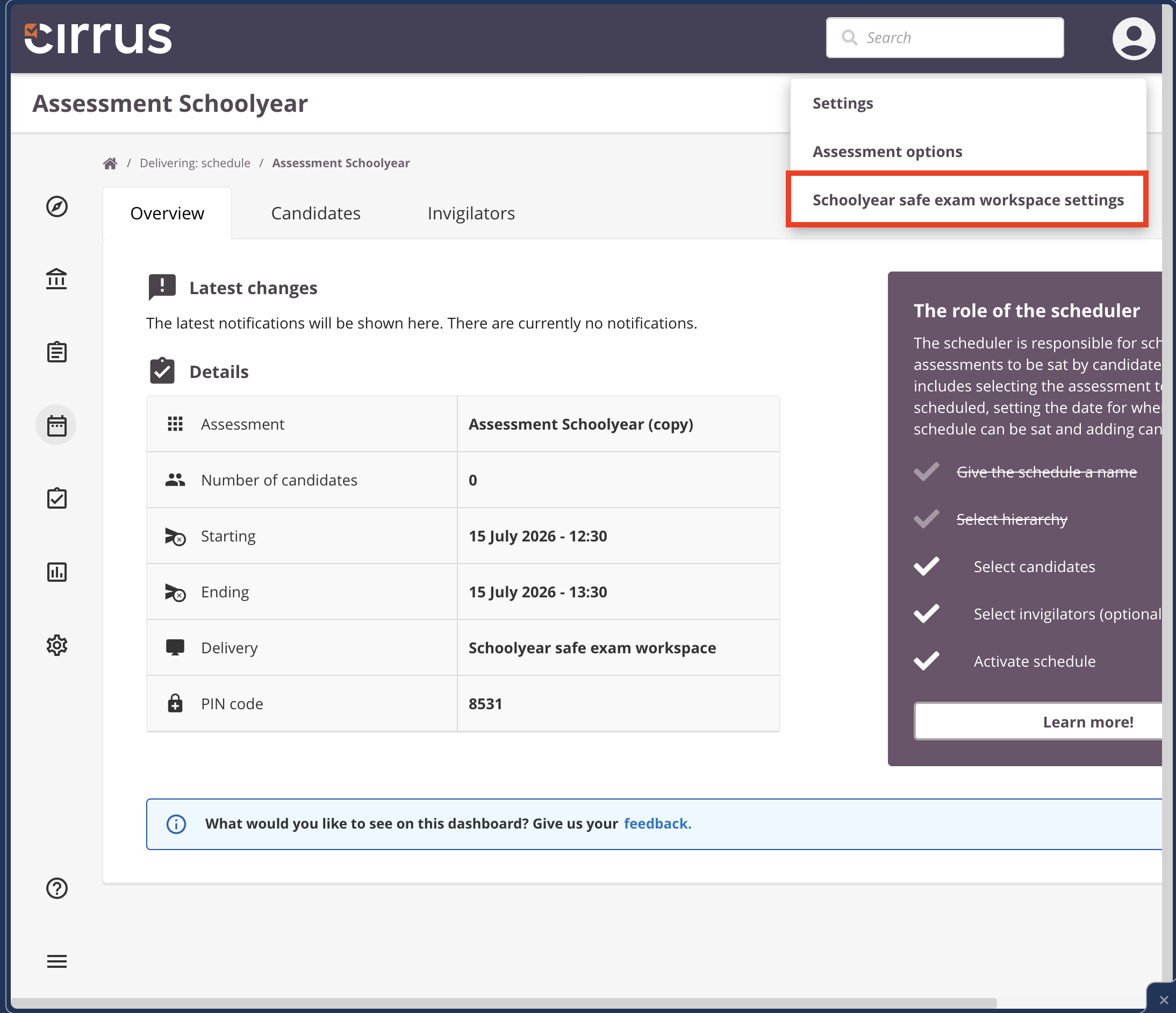Click the horizontal scrollbar at bottom
This screenshot has height=1013, width=1176.
pyautogui.click(x=504, y=1003)
